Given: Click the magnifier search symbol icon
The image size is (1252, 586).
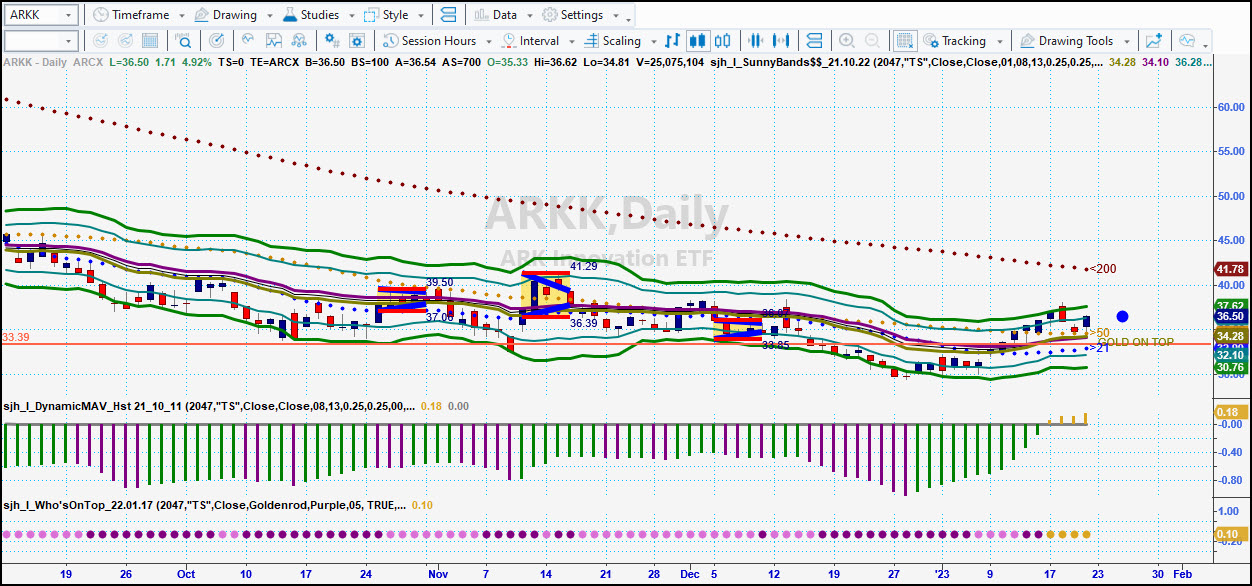Looking at the screenshot, I should (x=184, y=41).
